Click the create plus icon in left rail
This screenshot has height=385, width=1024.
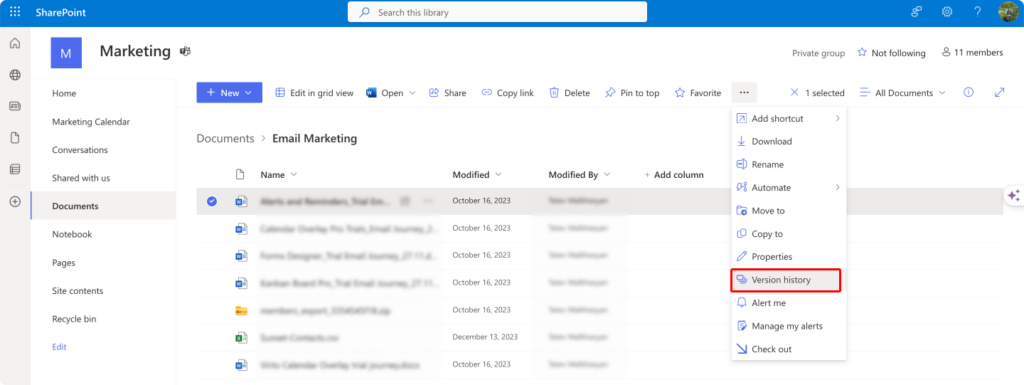(x=15, y=202)
